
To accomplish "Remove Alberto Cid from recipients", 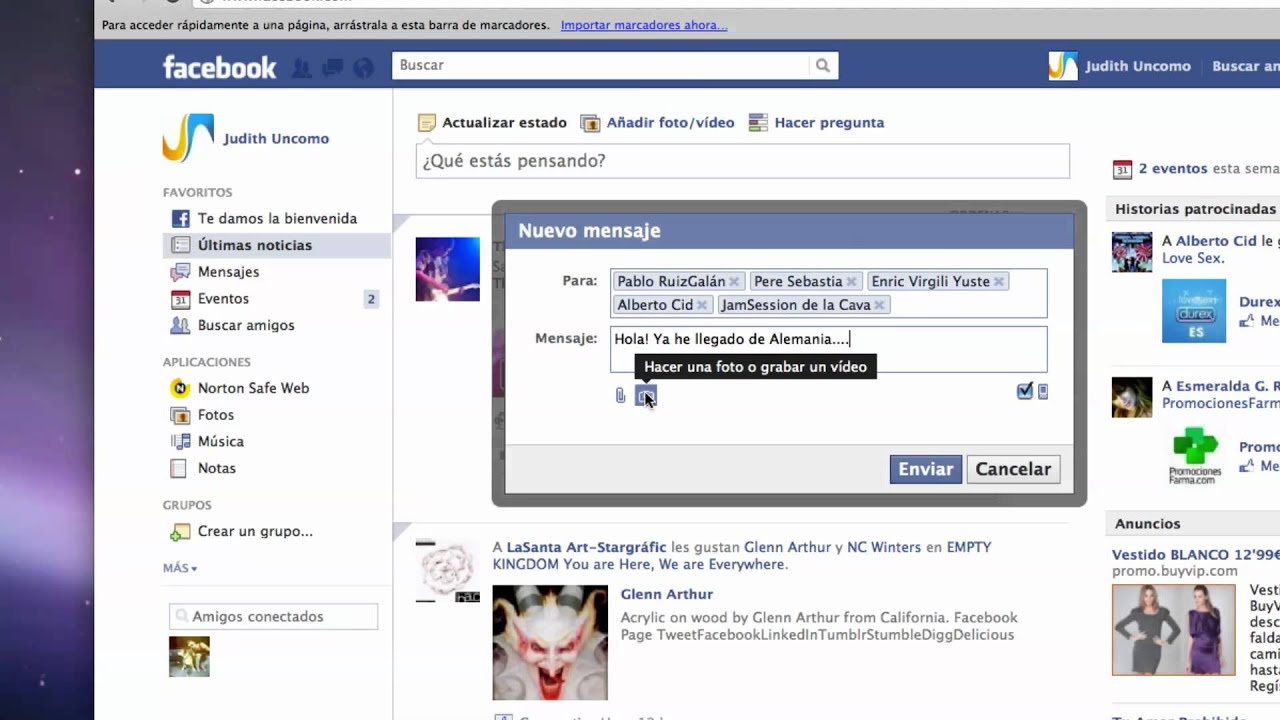I will (702, 306).
